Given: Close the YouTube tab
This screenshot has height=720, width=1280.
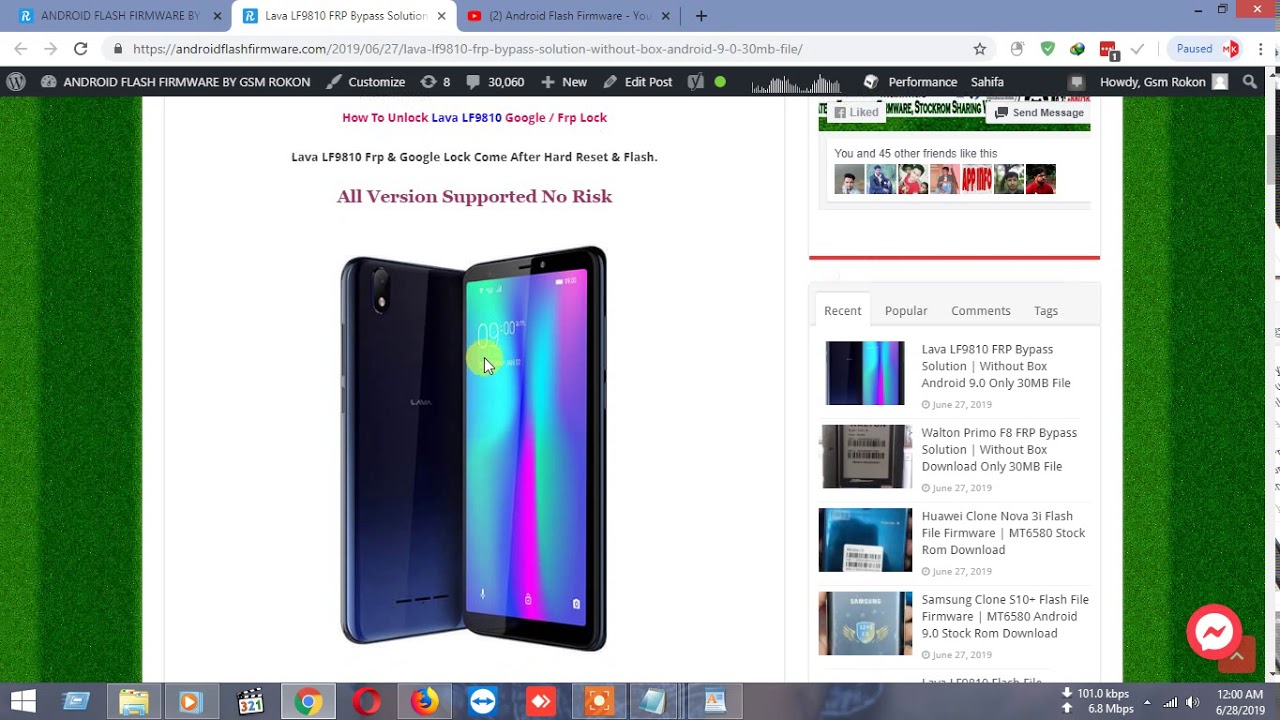Looking at the screenshot, I should point(667,16).
